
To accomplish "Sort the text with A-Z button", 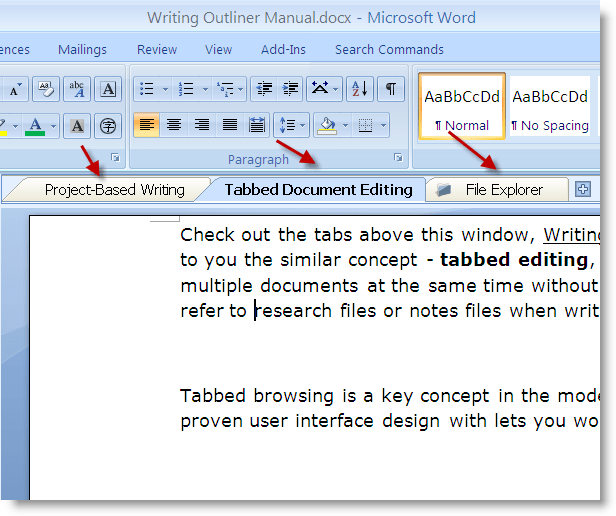I will [359, 89].
